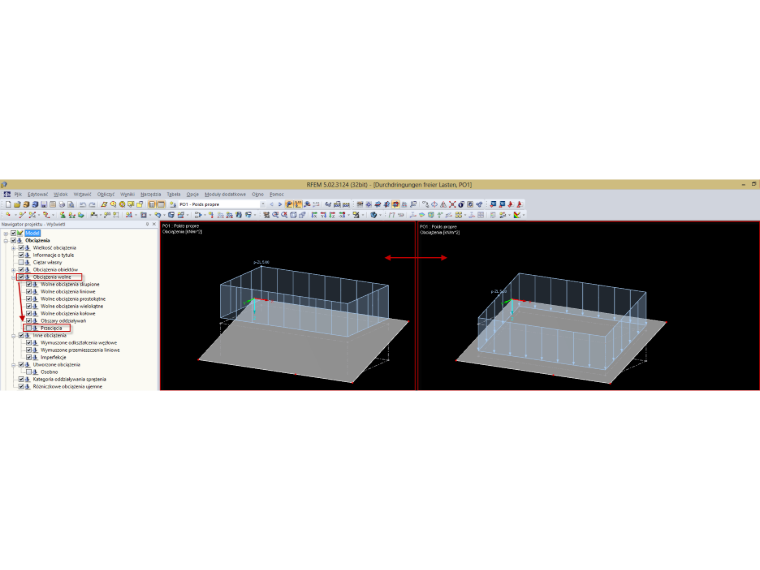Screen dimensions: 760x570
Task: Enable the Przecięcia checkbox
Action: [x=29, y=328]
